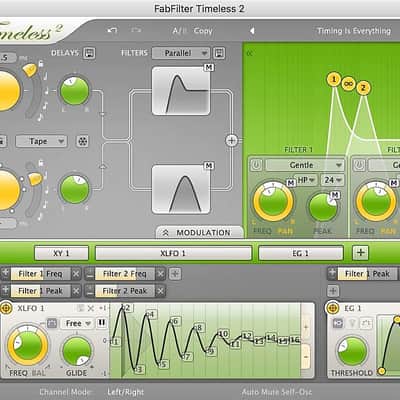Remove the Filter 2 Freq slot
Viewport: 400px width, 400px height.
point(161,274)
